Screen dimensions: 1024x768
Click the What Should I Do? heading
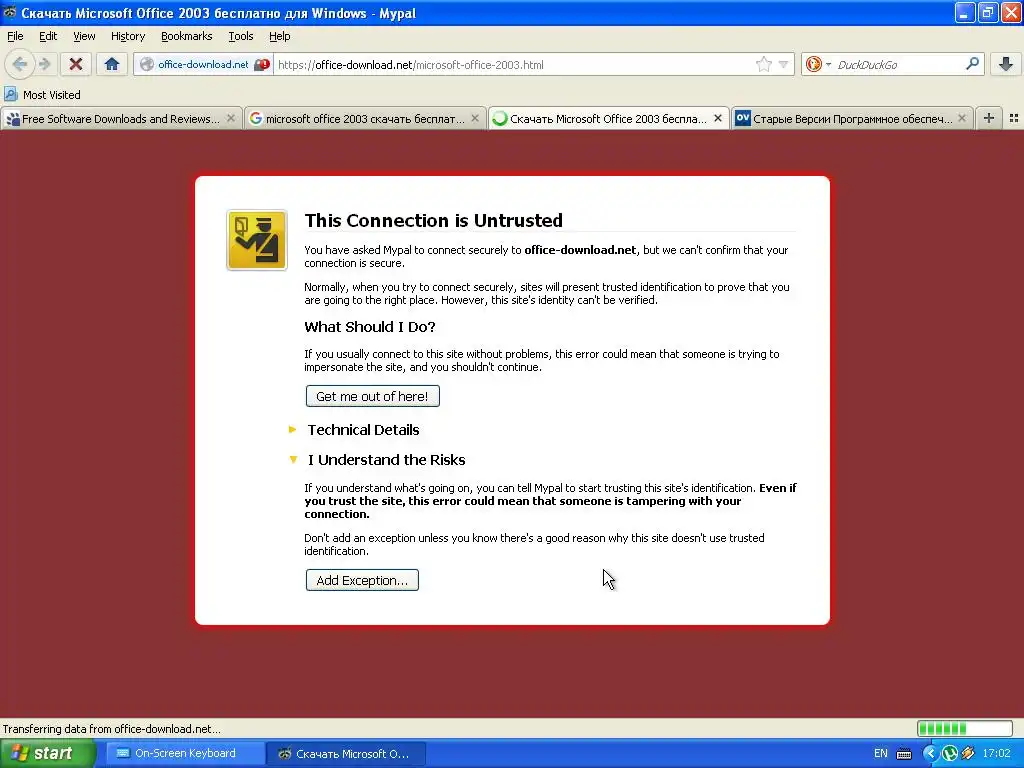click(370, 327)
